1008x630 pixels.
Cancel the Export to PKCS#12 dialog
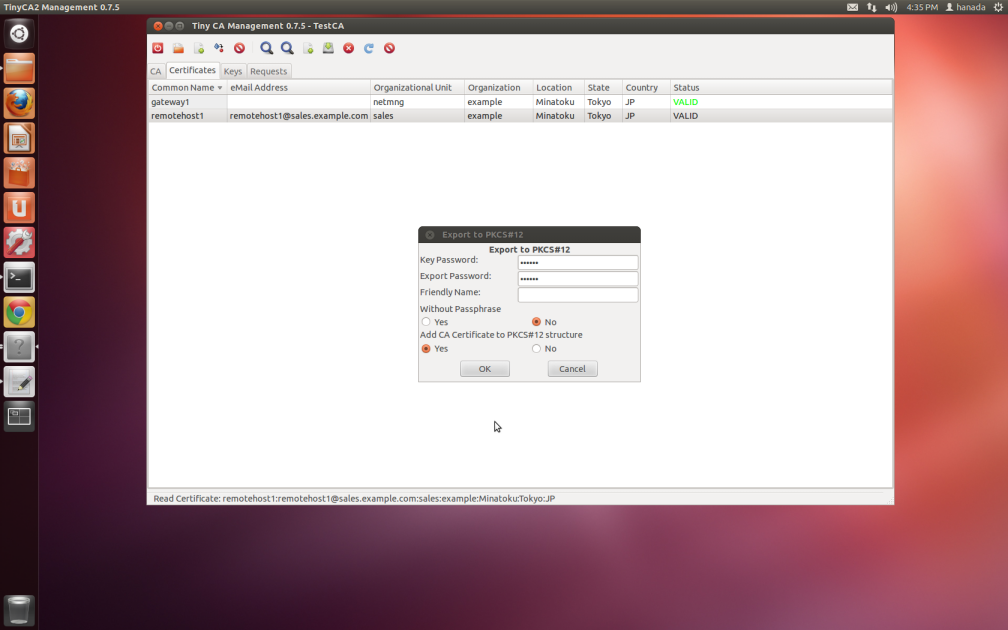572,369
